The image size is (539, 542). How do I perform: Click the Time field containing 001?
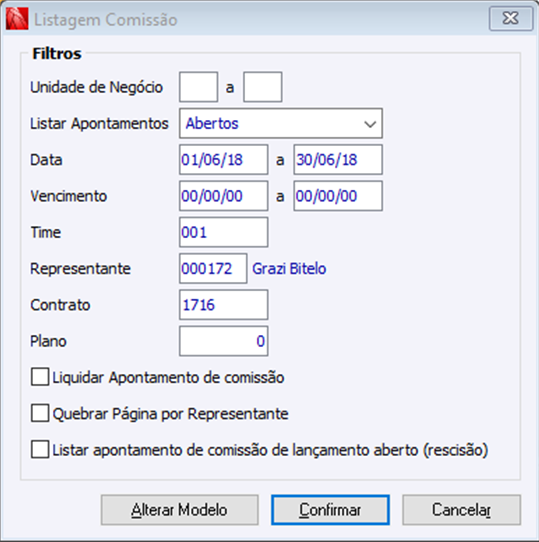point(223,232)
